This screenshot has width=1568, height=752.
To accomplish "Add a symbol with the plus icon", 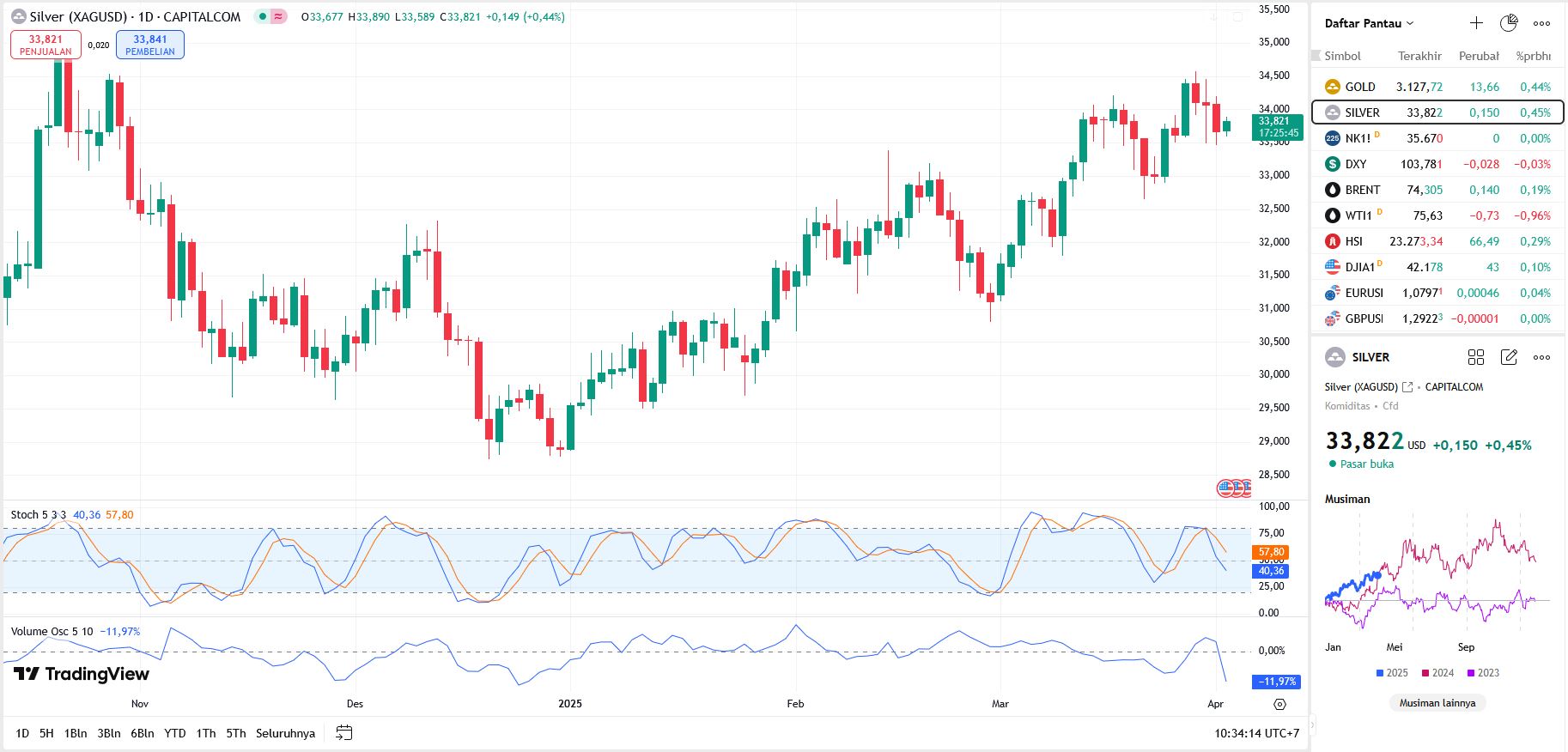I will [1476, 23].
